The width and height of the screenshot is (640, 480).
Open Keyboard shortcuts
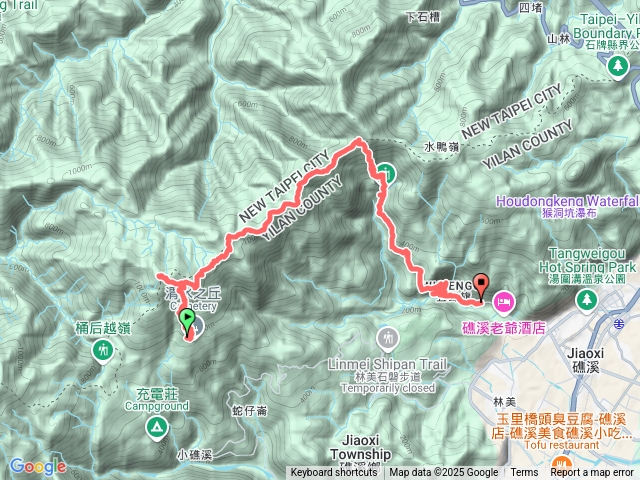coord(334,473)
